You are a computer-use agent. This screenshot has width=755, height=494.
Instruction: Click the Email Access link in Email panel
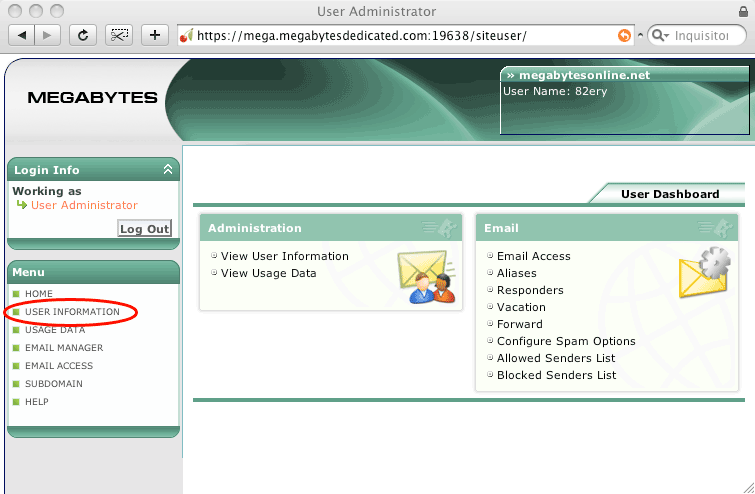(534, 256)
